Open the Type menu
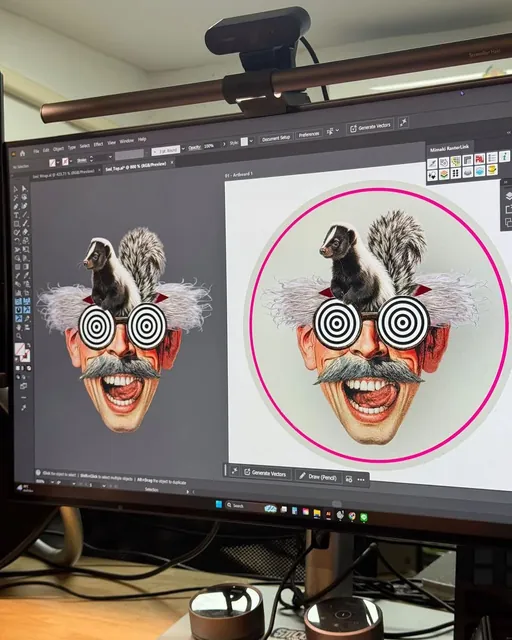This screenshot has width=512, height=640. pos(71,147)
